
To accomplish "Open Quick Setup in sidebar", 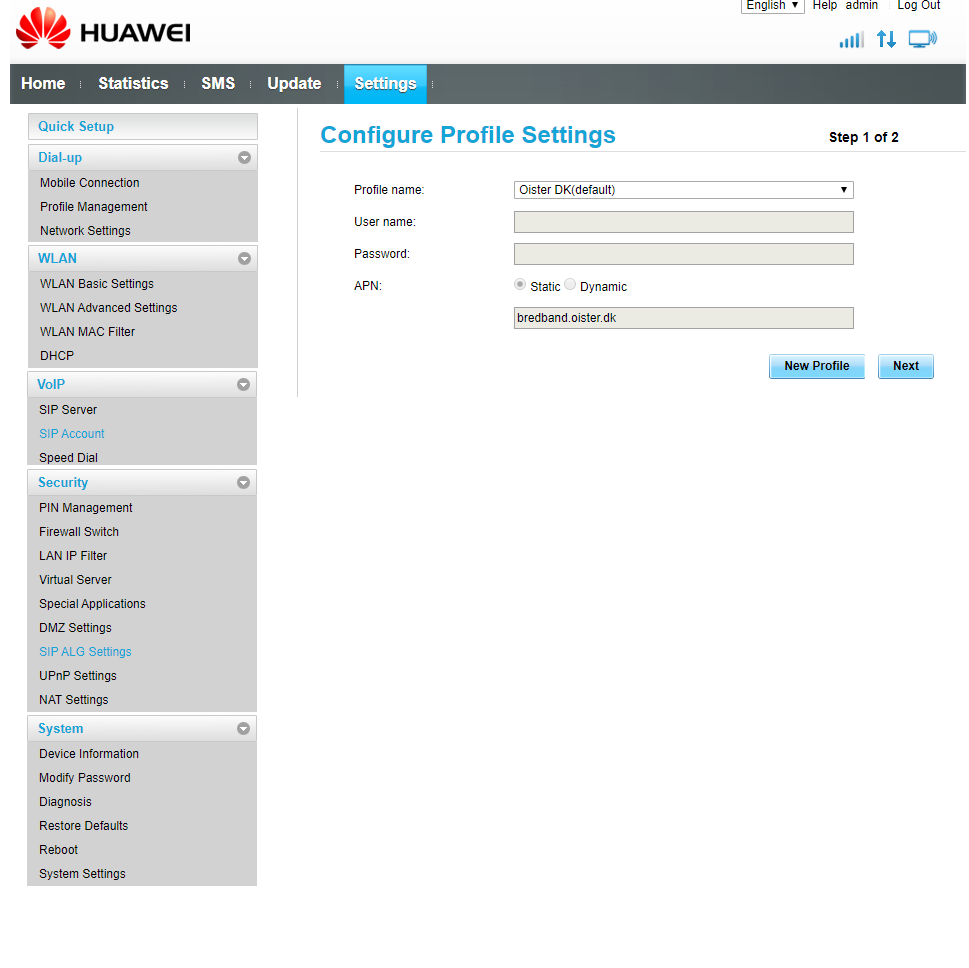I will pos(143,126).
